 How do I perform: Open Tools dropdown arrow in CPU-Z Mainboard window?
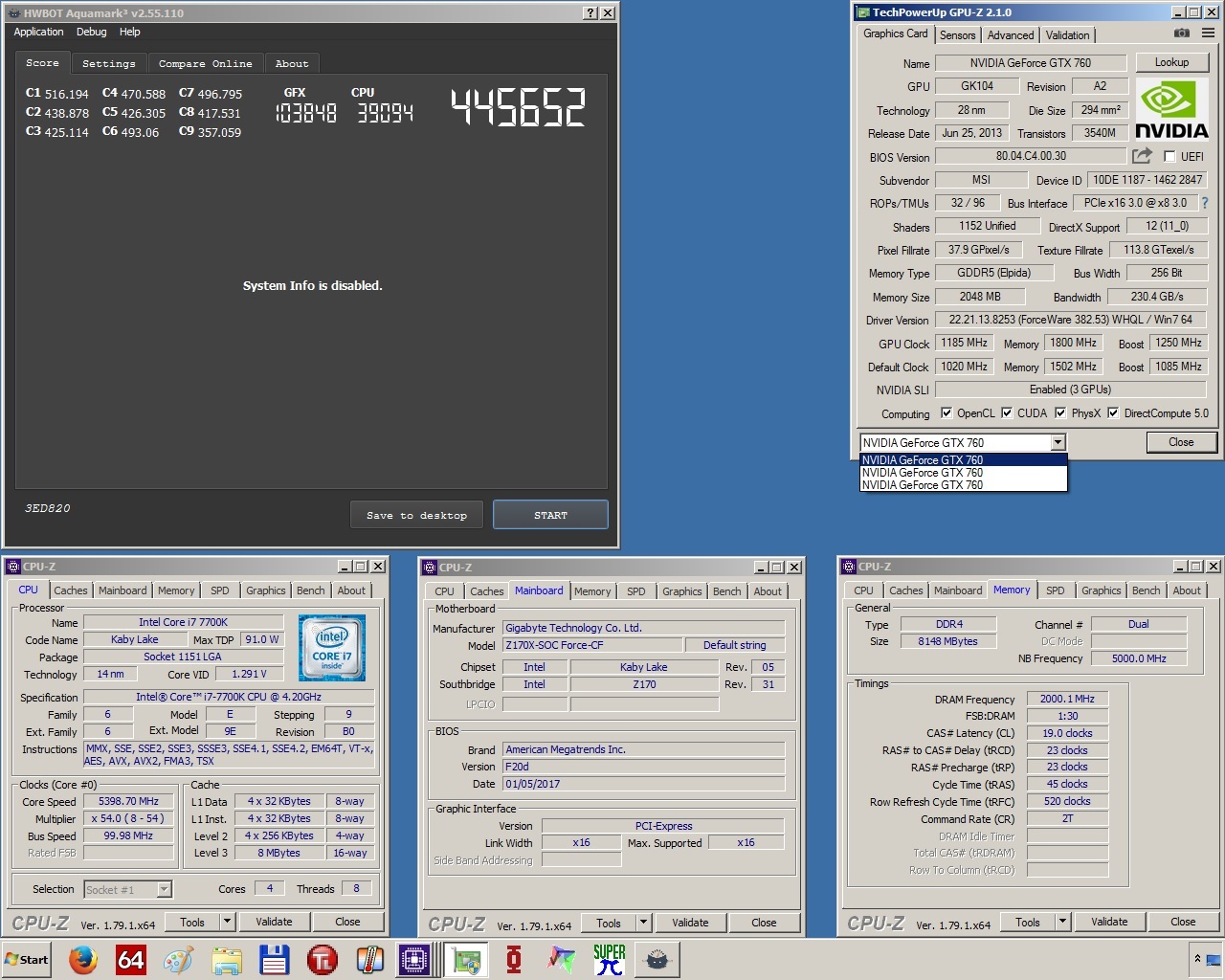[x=643, y=923]
